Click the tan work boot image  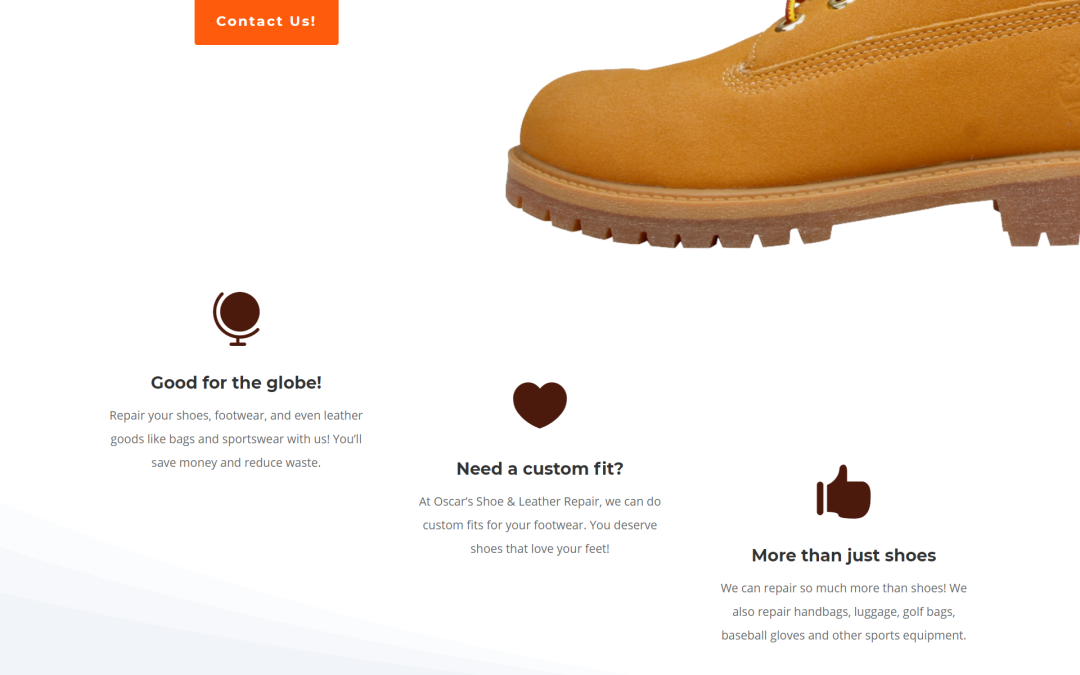(792, 124)
